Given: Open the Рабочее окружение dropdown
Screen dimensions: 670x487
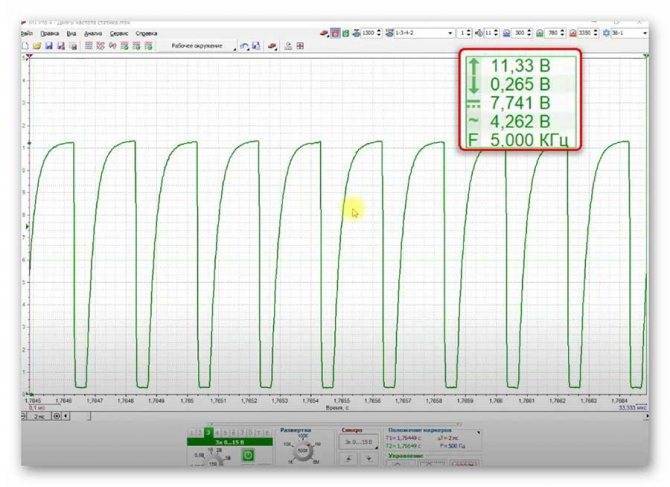Looking at the screenshot, I should point(201,46).
